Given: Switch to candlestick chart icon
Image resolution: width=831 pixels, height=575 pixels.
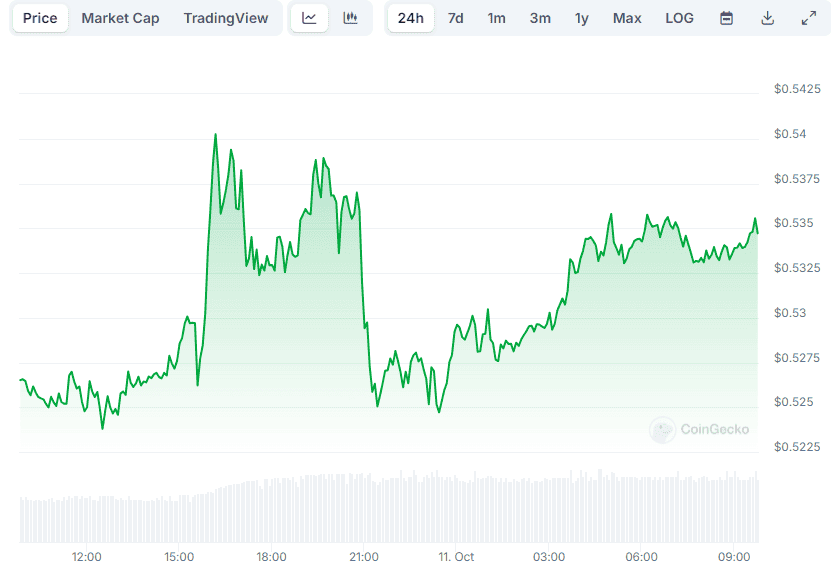Looking at the screenshot, I should (350, 18).
